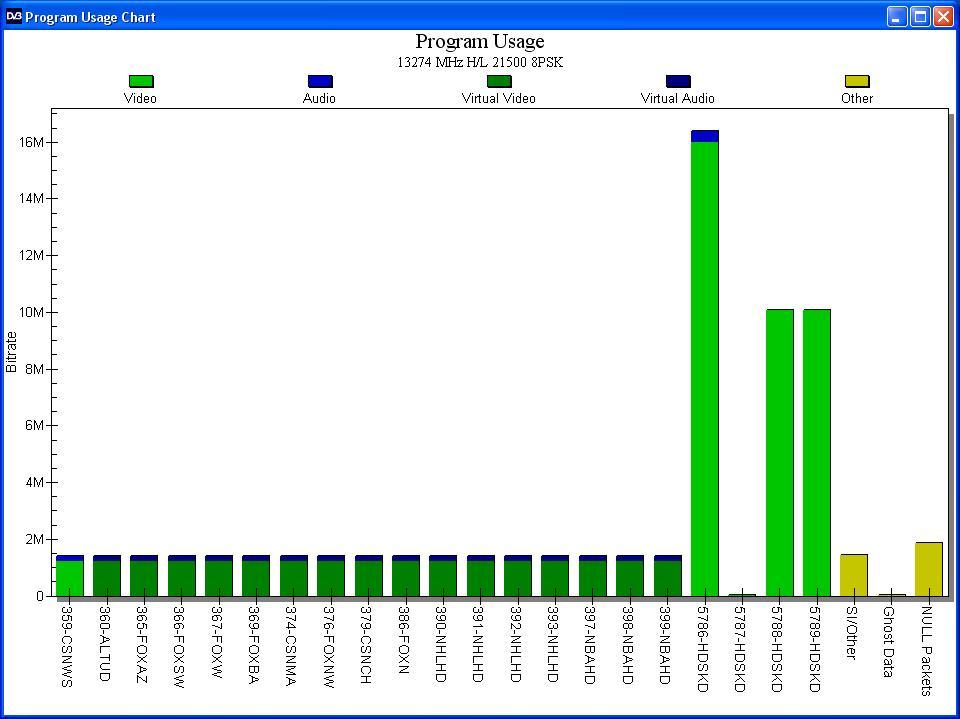This screenshot has height=719, width=960.
Task: Click the Program Usage chart title
Action: click(x=479, y=41)
